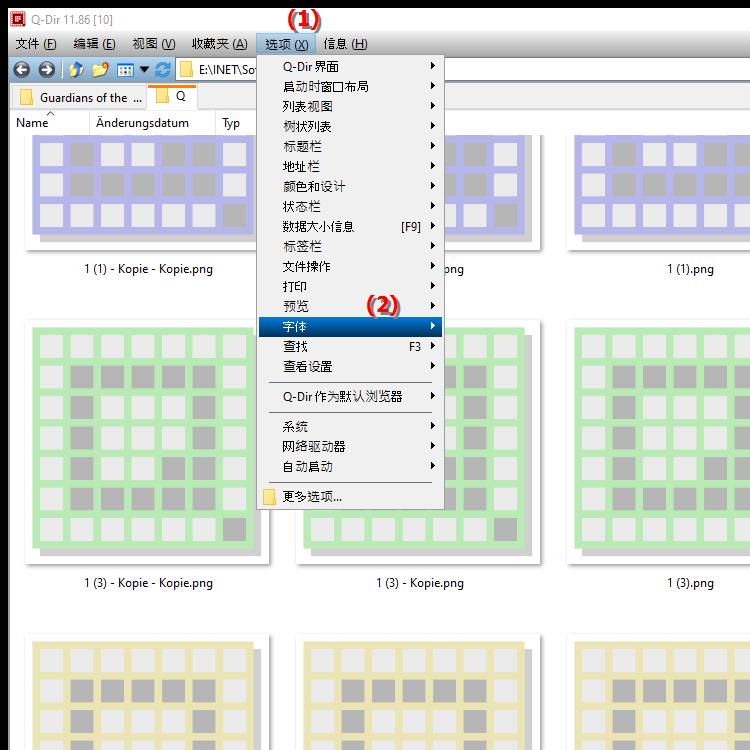Switch to the Guardians of the ... tab

tap(79, 98)
